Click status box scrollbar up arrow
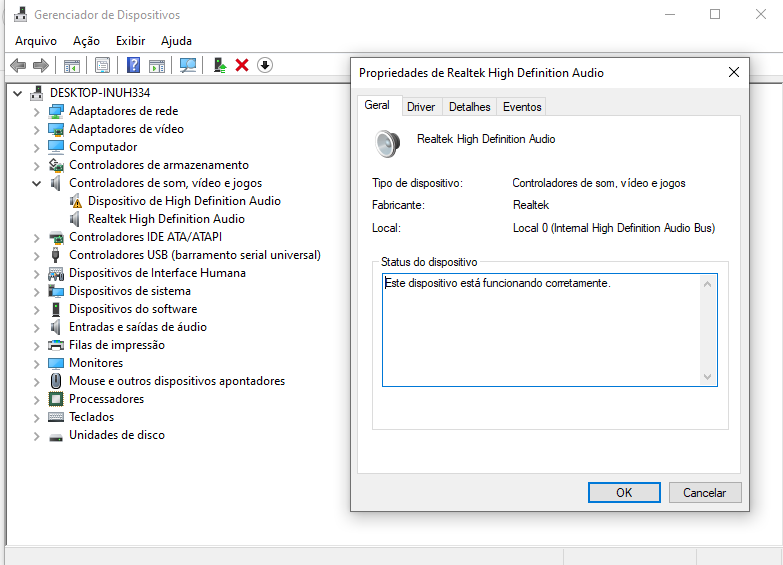The height and width of the screenshot is (565, 783). [707, 284]
